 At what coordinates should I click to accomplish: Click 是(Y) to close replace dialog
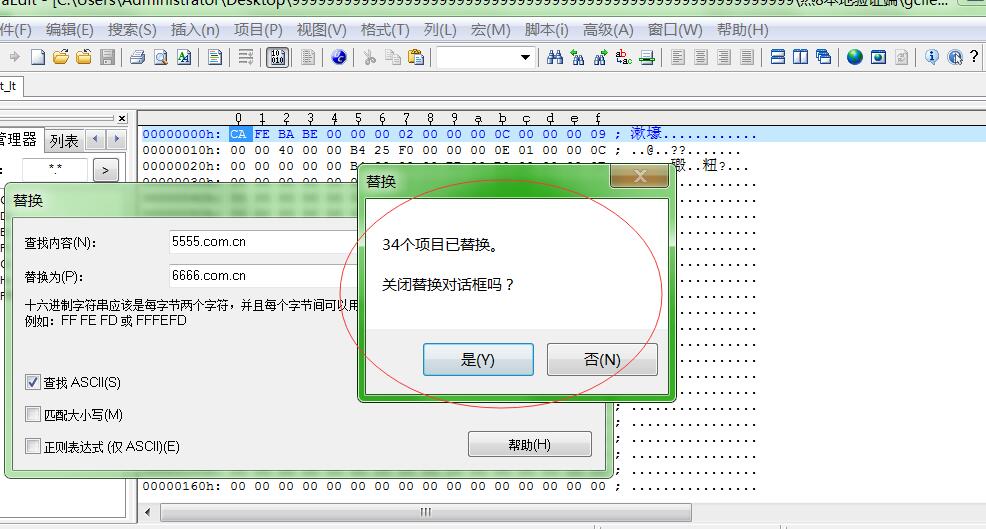pos(478,360)
